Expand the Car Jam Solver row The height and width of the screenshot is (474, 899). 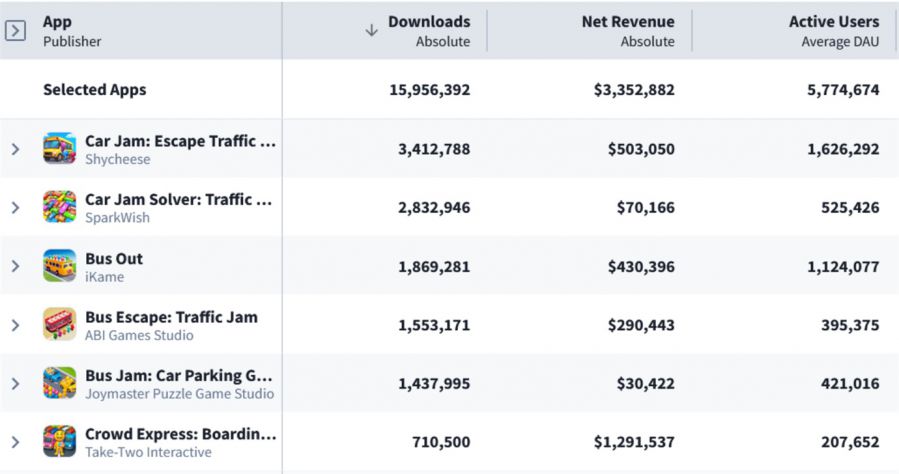(15, 207)
